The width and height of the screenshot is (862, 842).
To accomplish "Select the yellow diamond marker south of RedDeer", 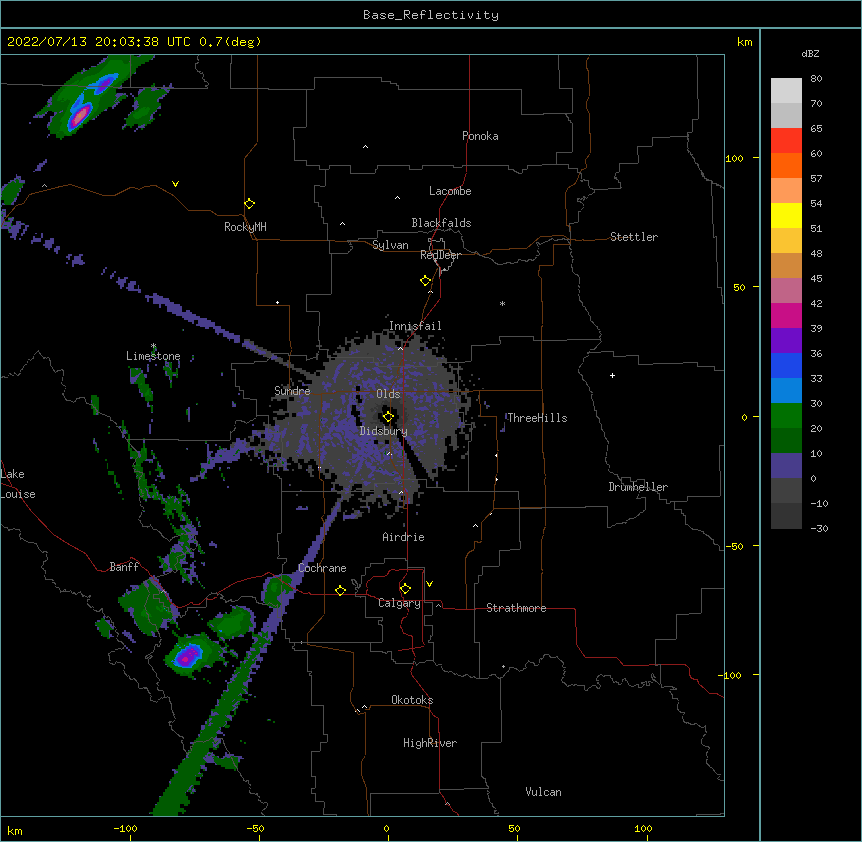I will [x=425, y=280].
